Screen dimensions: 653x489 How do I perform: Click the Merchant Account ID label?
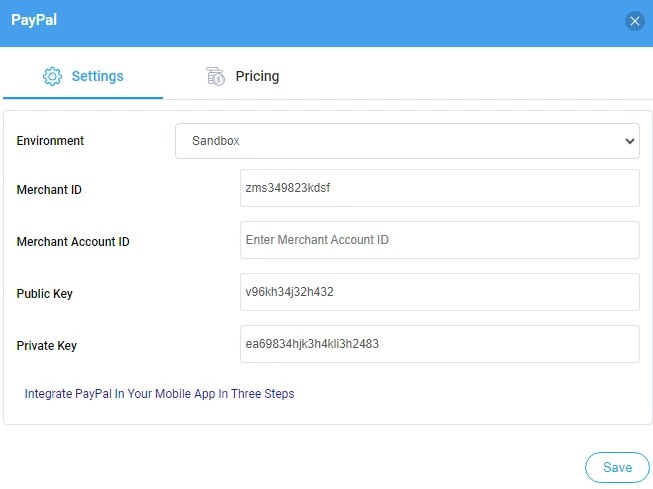73,242
